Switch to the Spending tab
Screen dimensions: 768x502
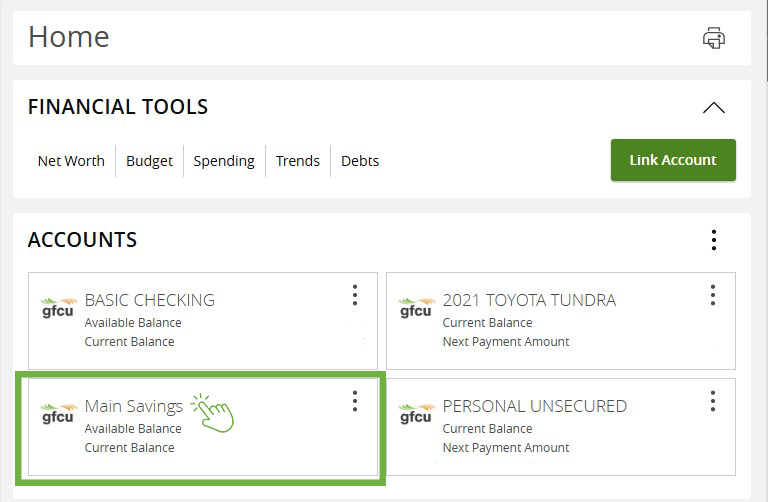224,161
